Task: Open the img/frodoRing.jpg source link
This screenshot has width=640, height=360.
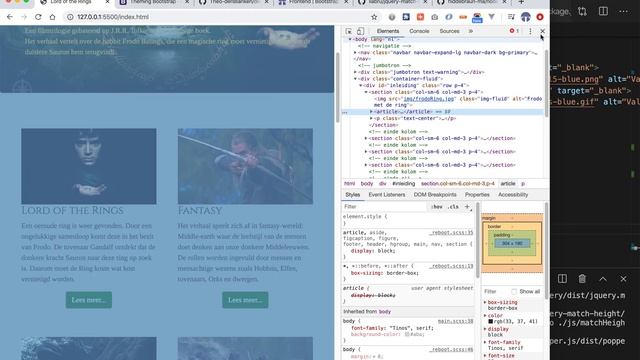Action: 429,99
